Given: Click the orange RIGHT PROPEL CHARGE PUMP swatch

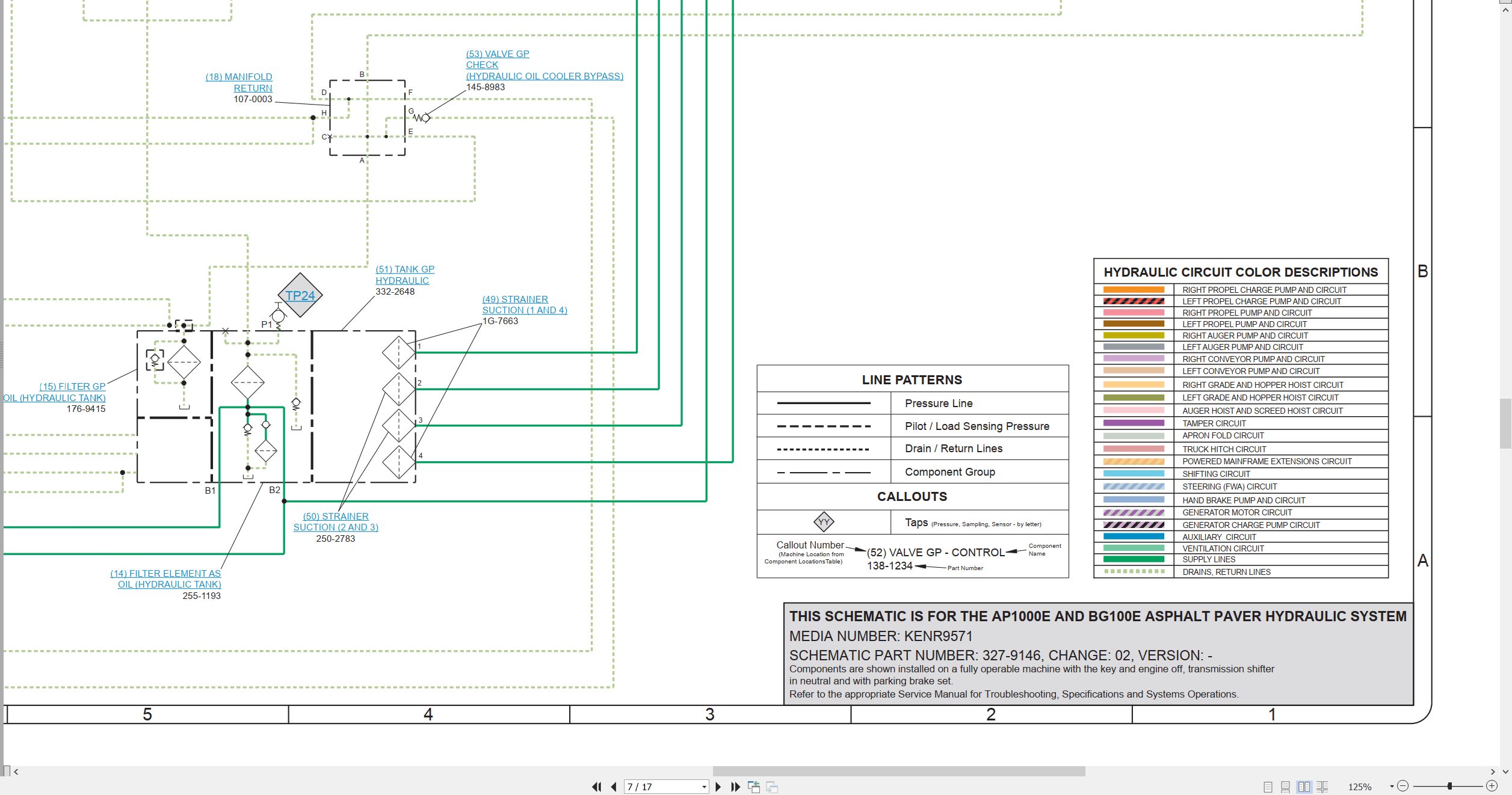Looking at the screenshot, I should click(1134, 290).
